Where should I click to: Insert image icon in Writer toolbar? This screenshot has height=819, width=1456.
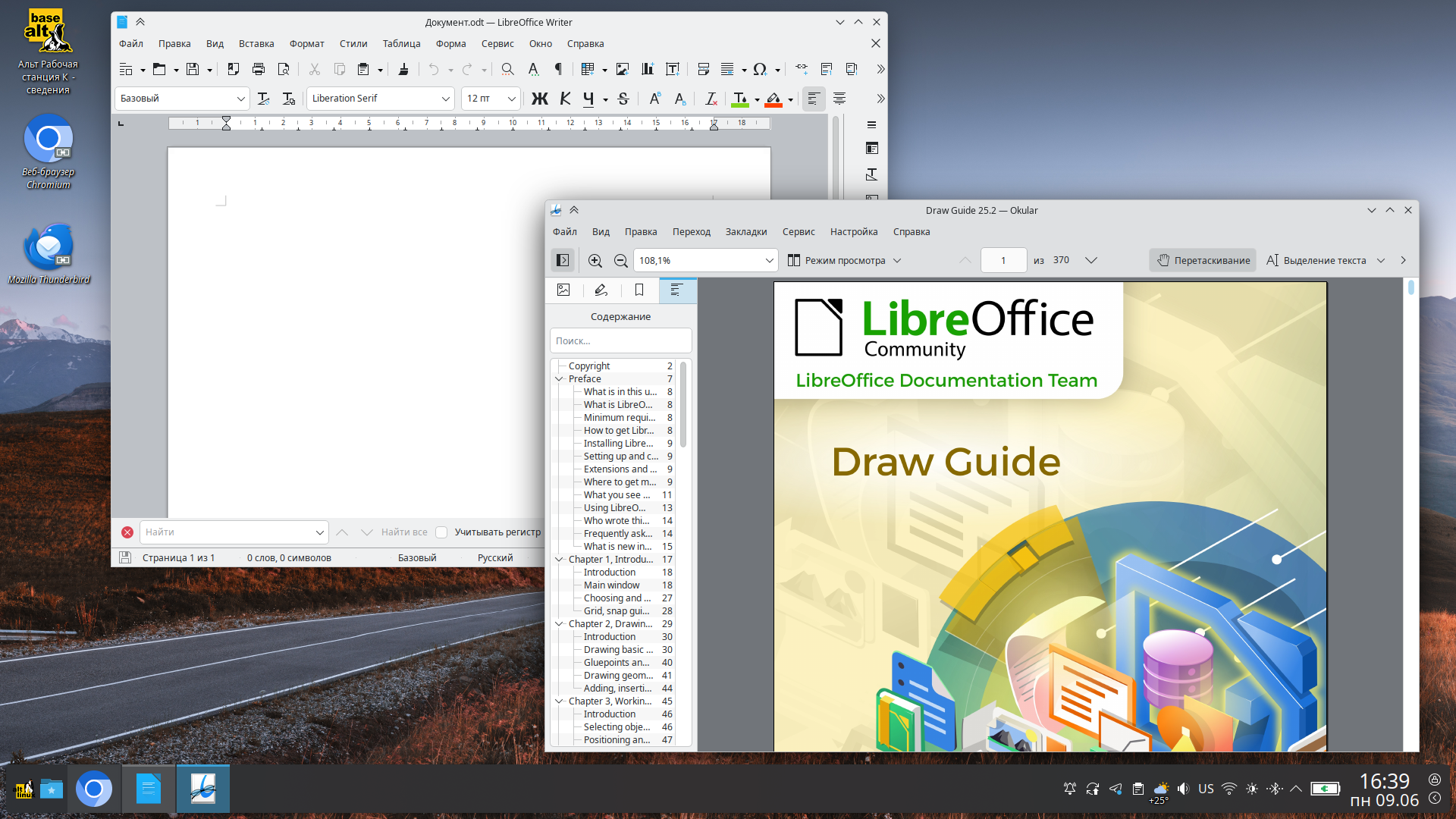point(623,69)
